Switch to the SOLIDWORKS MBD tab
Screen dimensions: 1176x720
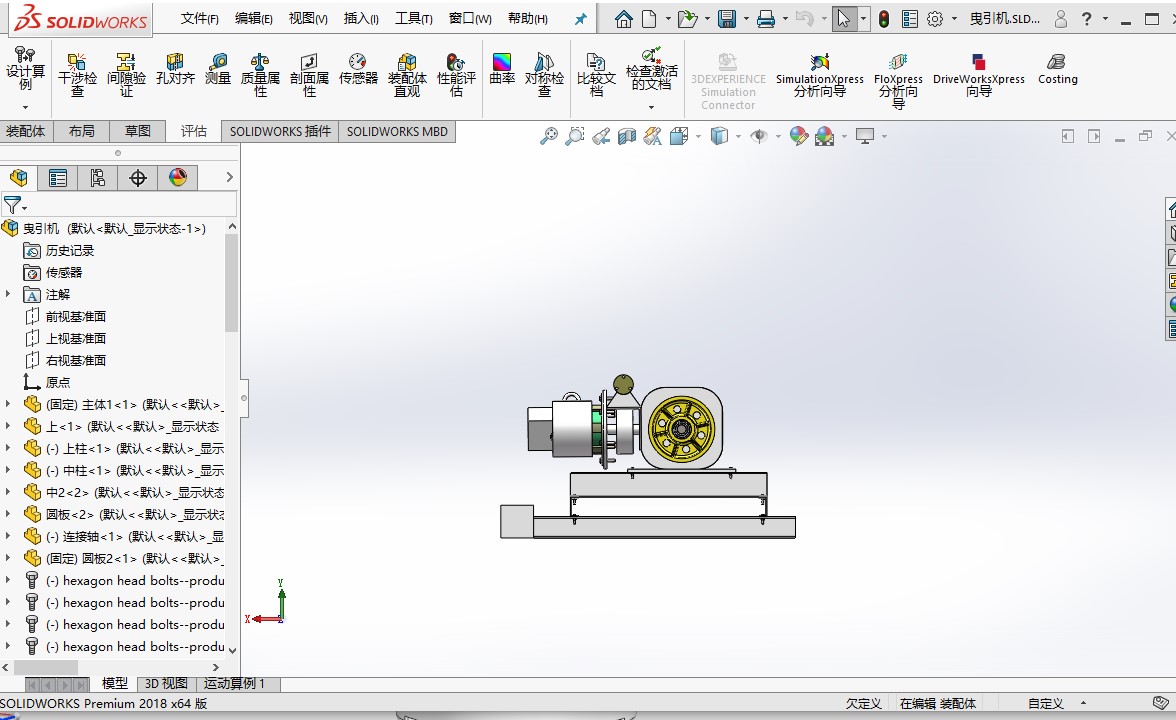(397, 131)
